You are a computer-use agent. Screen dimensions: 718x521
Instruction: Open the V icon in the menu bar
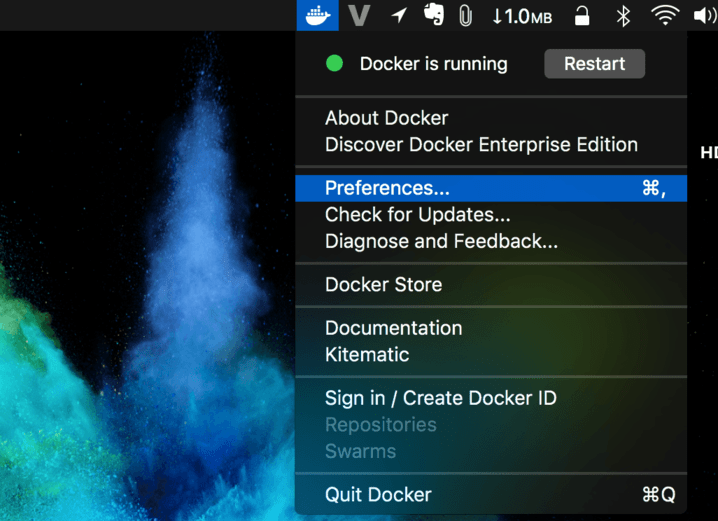tap(359, 16)
